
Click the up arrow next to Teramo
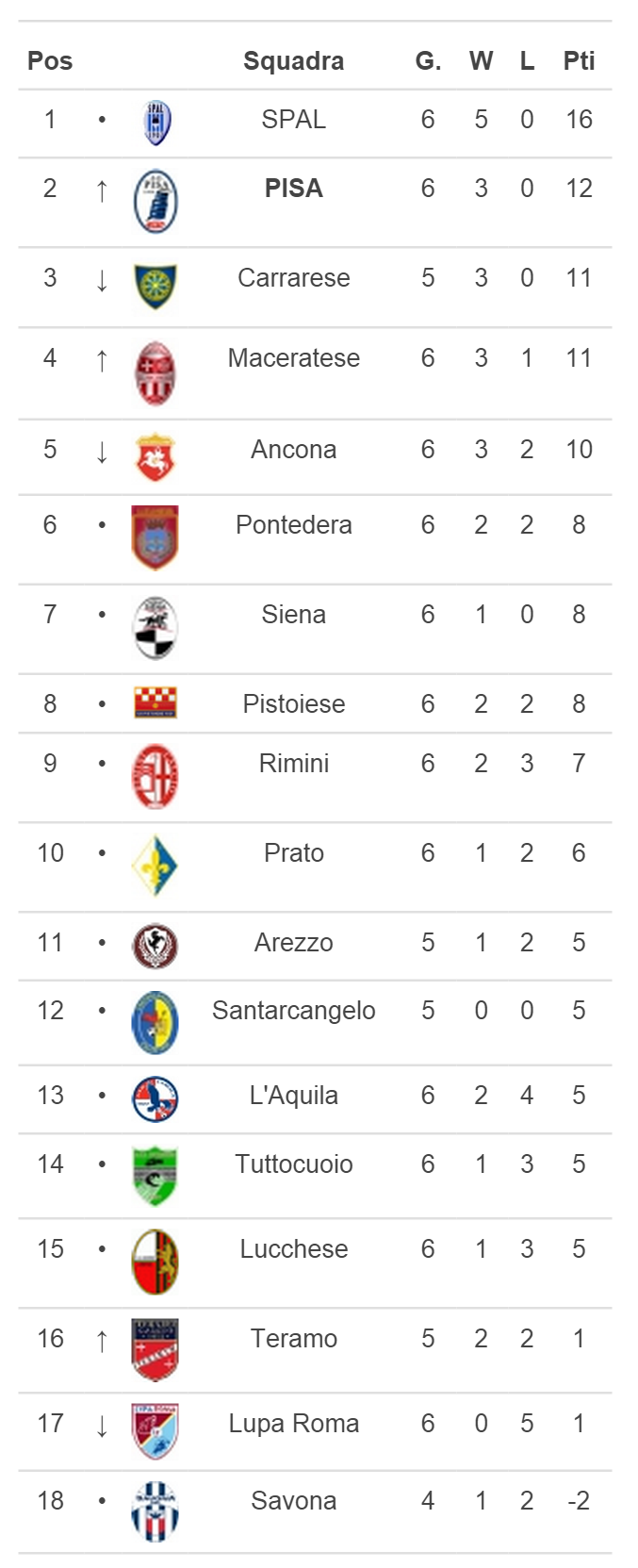[102, 1340]
